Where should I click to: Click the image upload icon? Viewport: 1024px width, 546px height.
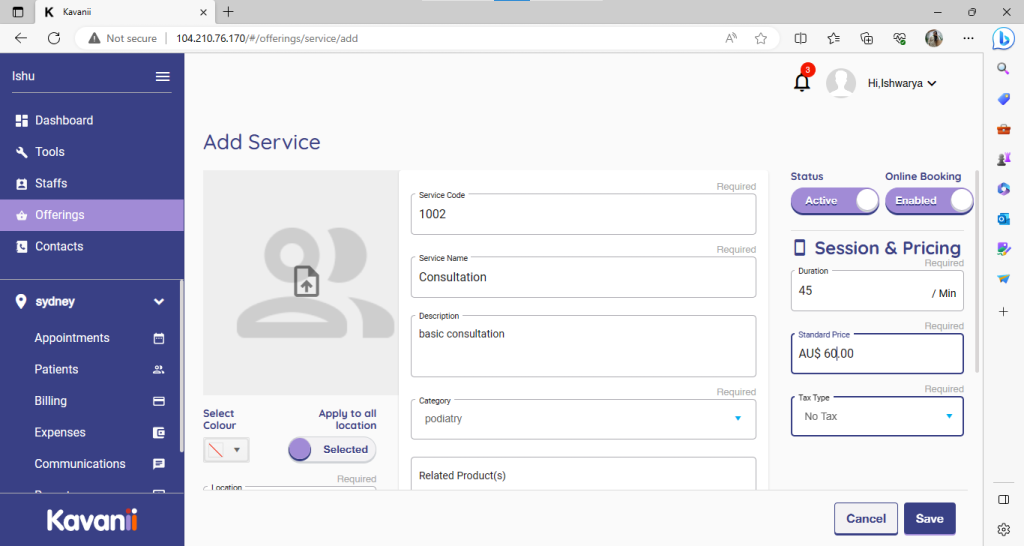click(306, 282)
